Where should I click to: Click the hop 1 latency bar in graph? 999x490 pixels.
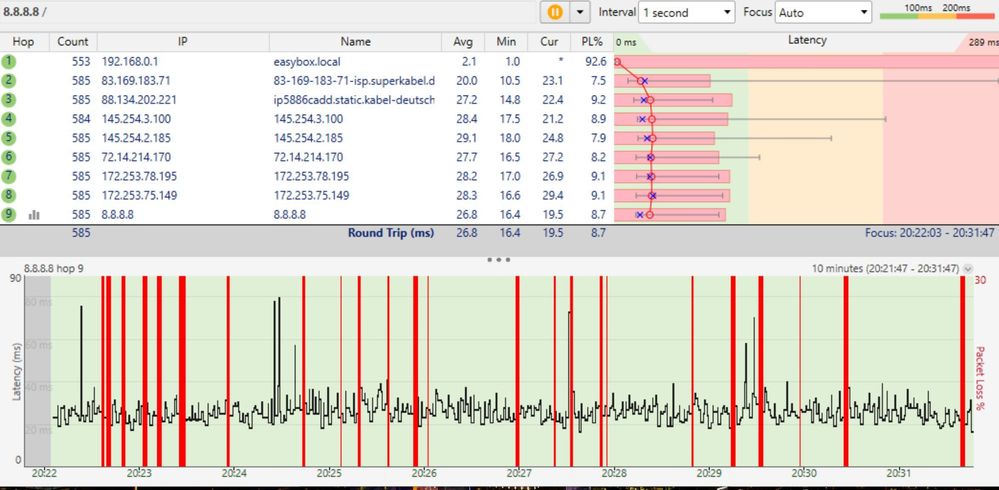coord(807,62)
